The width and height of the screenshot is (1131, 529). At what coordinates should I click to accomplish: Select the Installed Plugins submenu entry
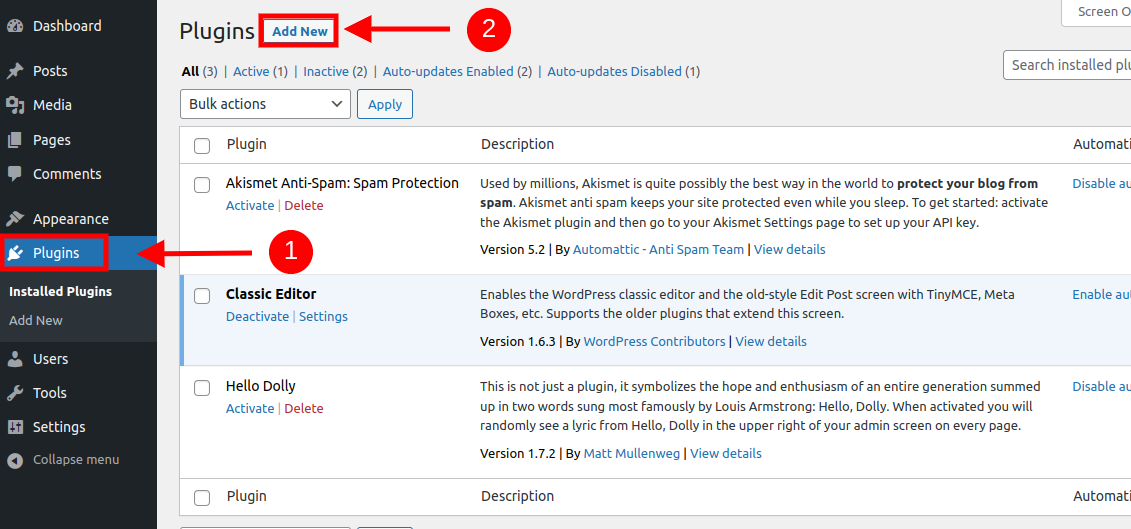click(x=61, y=292)
